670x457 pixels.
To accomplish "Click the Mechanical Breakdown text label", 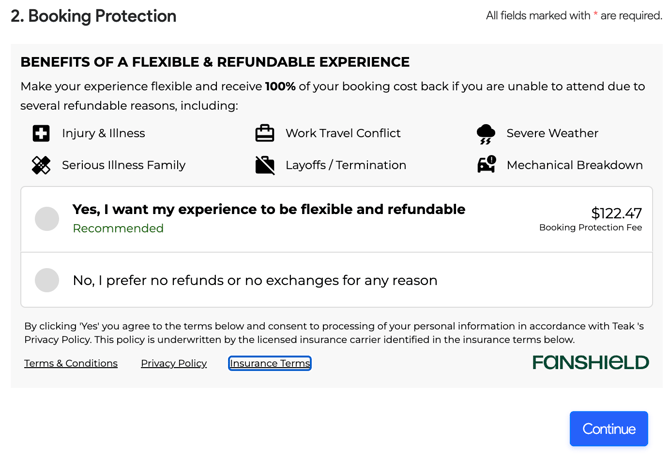I will point(574,165).
